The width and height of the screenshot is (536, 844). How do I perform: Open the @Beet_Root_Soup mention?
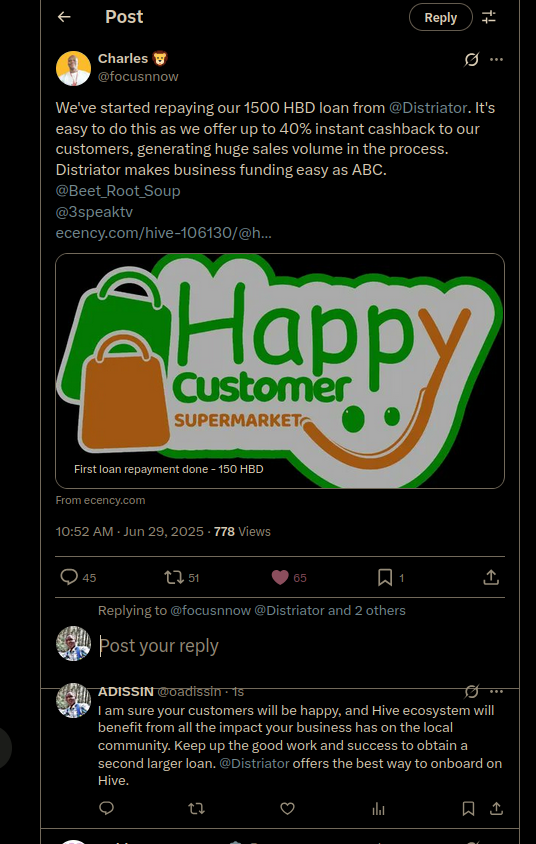pos(118,191)
